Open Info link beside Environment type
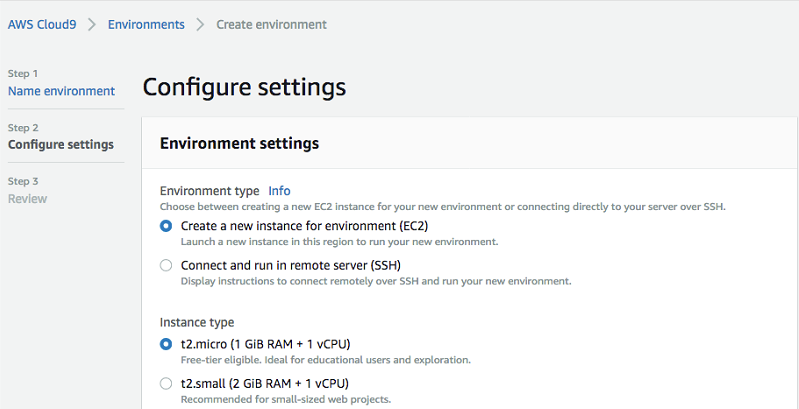Screen dimensions: 799x409 [x=279, y=190]
